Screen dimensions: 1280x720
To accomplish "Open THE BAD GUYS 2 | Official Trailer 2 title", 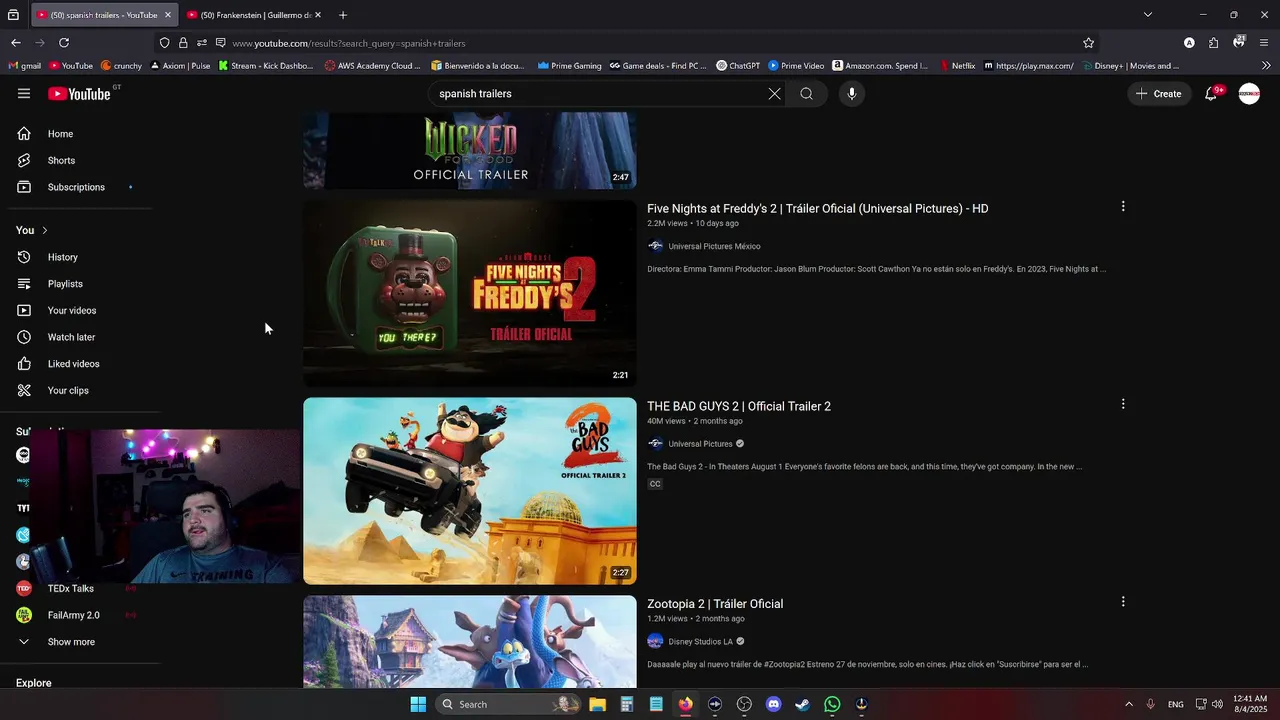I will 739,406.
